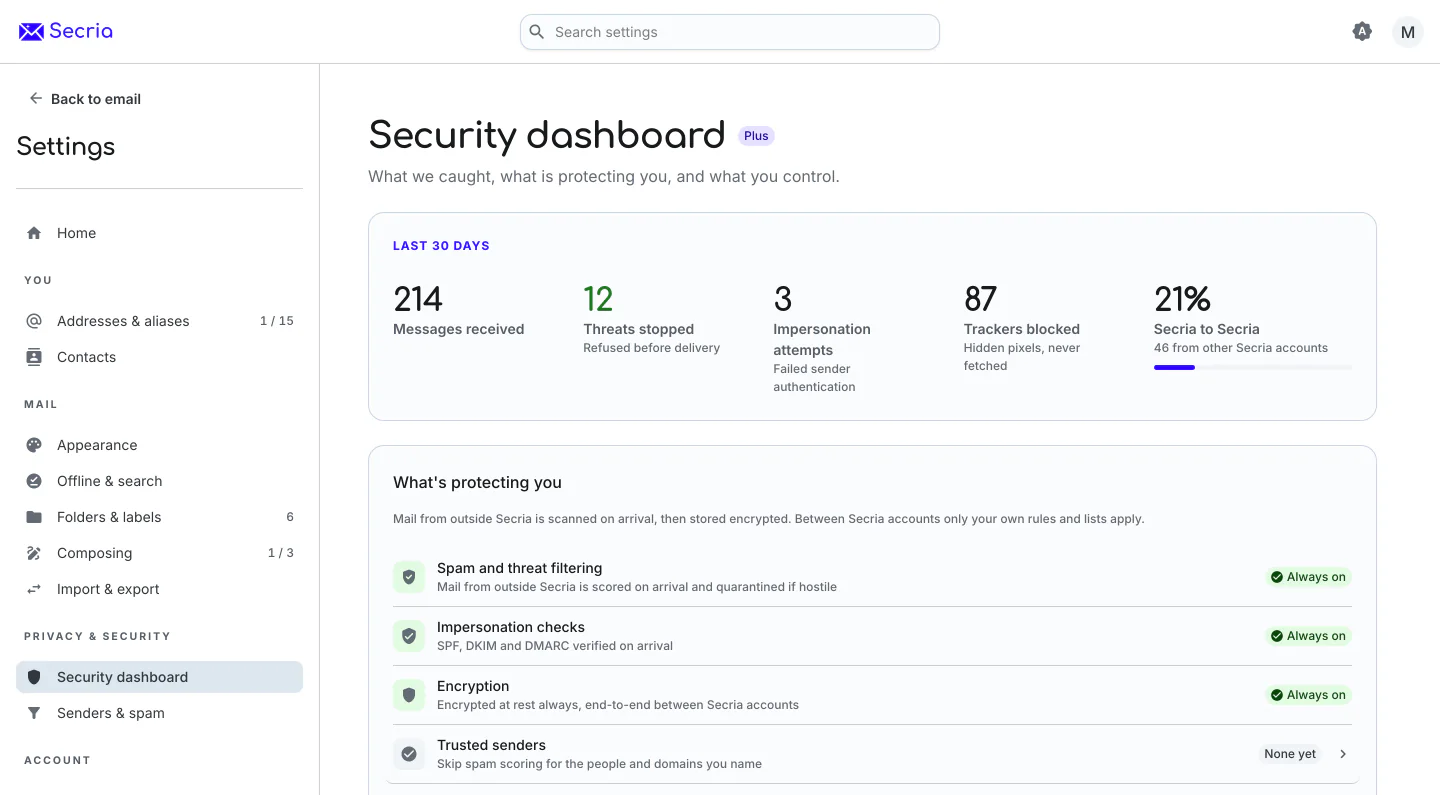Viewport: 1440px width, 795px height.
Task: Click the Trusted senders row title
Action: pyautogui.click(x=491, y=745)
